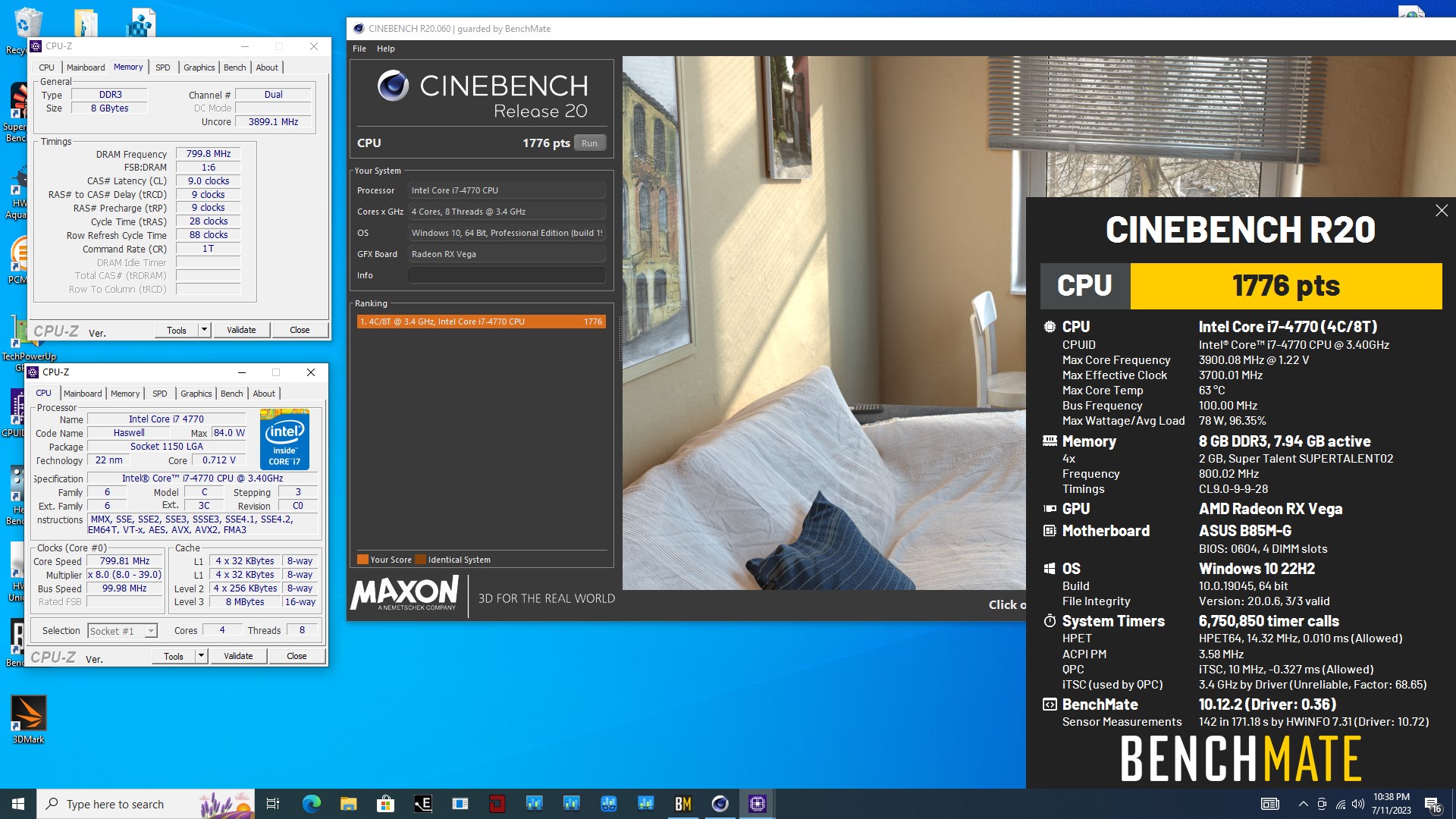Viewport: 1456px width, 819px height.
Task: Switch to SPD tab in upper CPU-Z window
Action: pos(162,67)
